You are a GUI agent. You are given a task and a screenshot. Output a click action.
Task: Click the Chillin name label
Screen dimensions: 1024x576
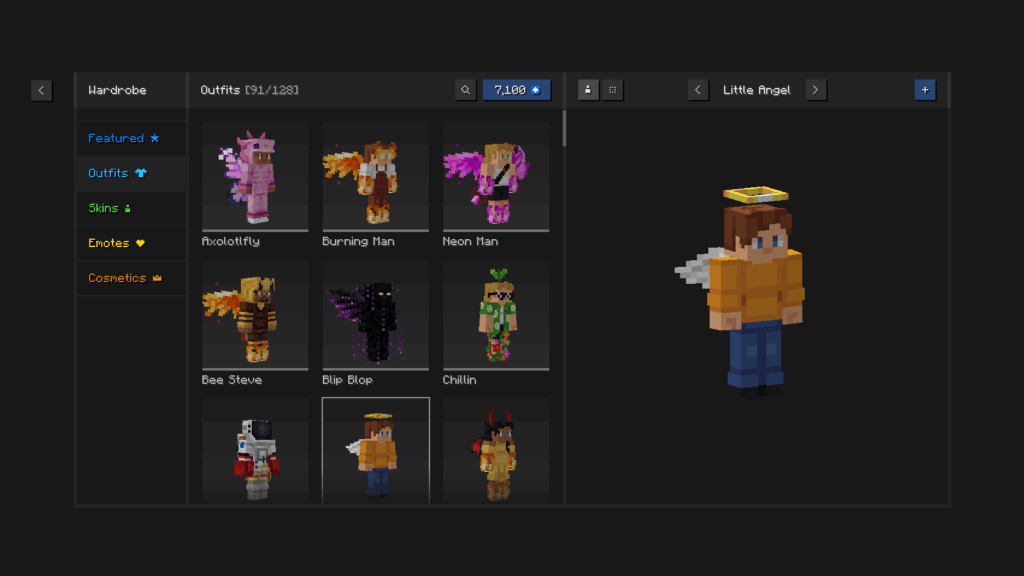click(460, 380)
